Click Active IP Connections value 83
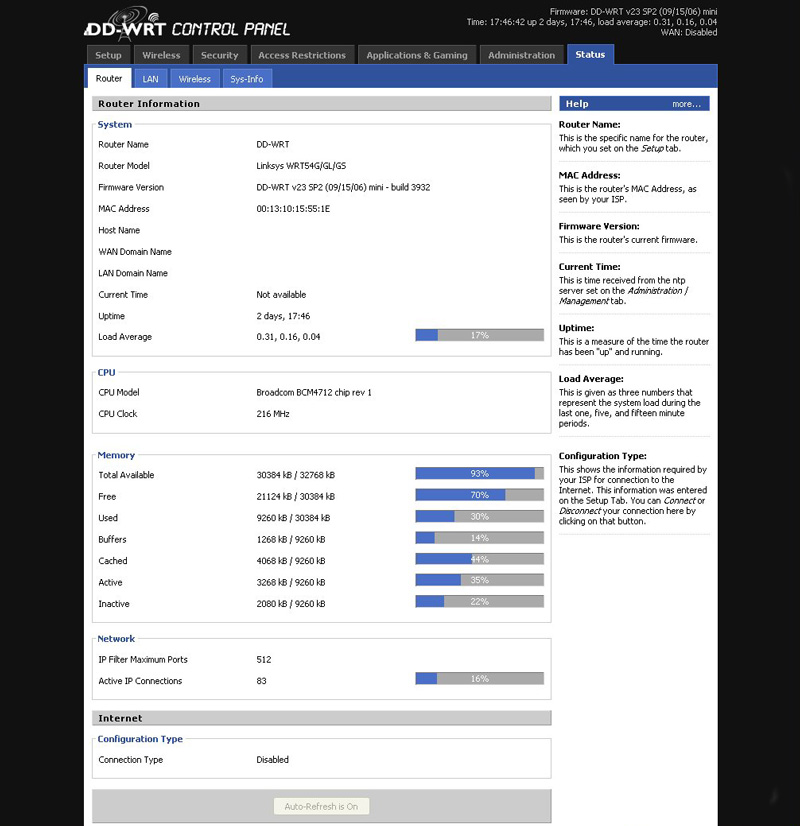800x826 pixels. coord(261,681)
